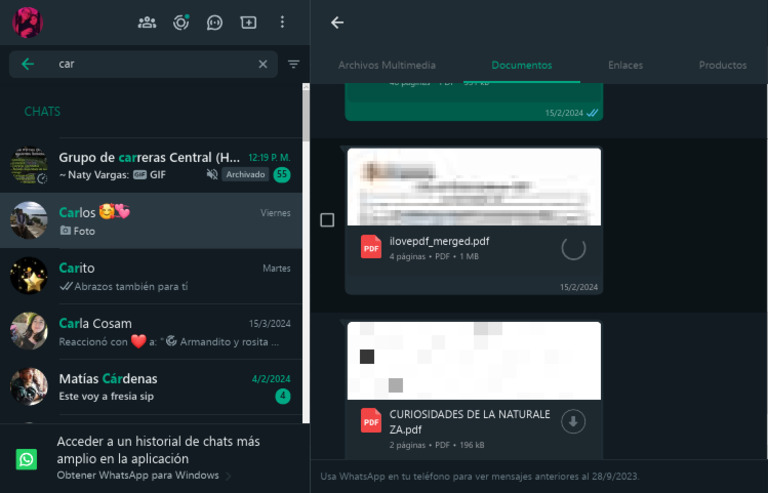Open the three-dot menu in sidebar header

(x=282, y=23)
